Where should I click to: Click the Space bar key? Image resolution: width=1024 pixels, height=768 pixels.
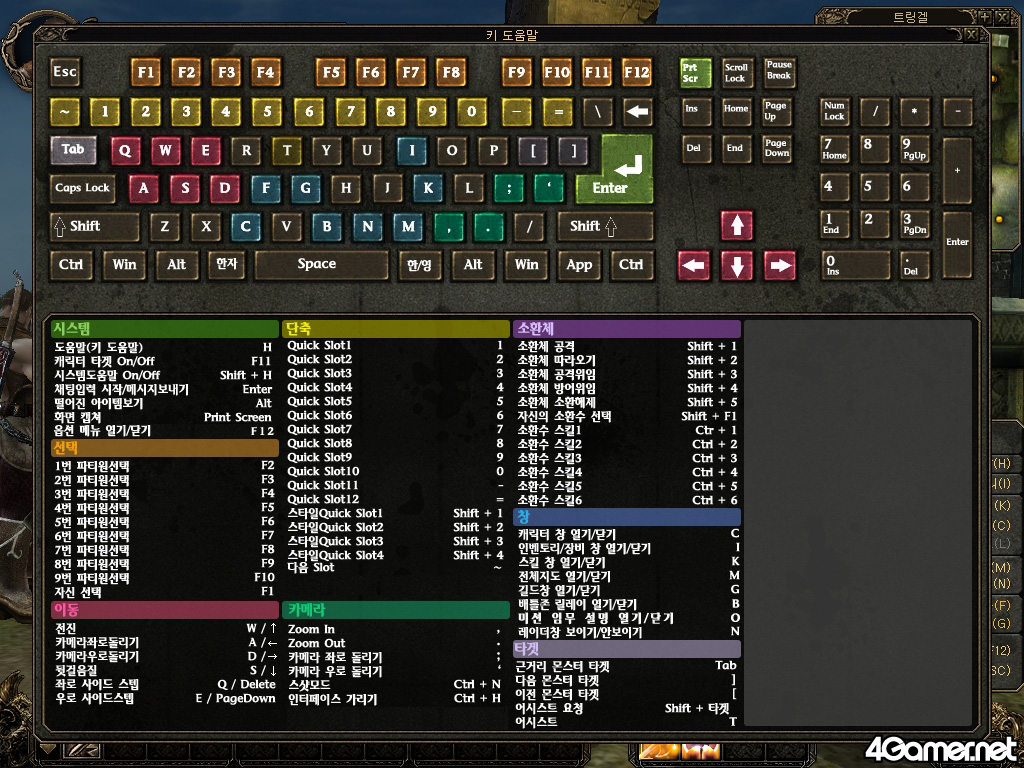click(x=321, y=264)
